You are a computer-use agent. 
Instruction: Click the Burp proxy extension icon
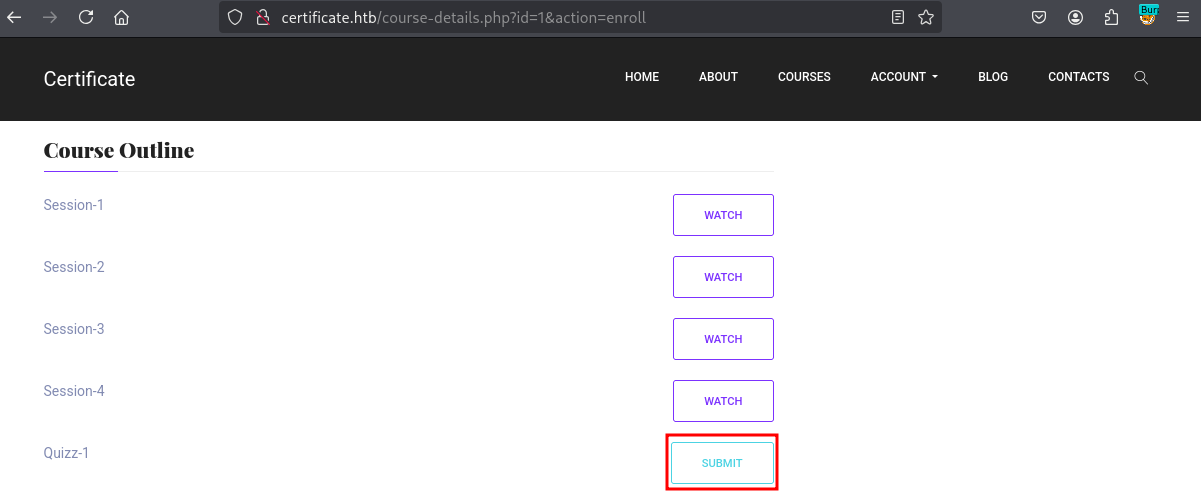pos(1148,16)
